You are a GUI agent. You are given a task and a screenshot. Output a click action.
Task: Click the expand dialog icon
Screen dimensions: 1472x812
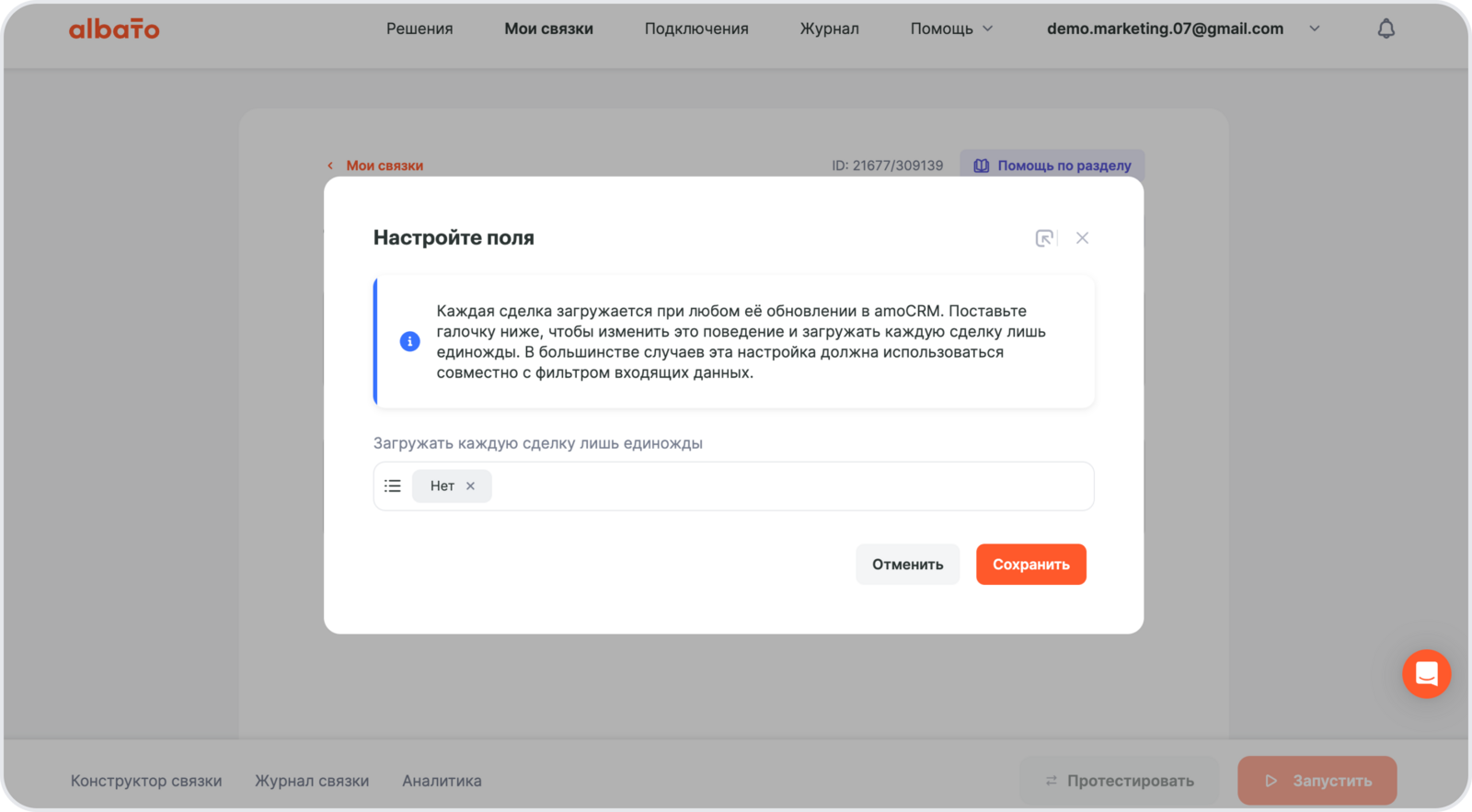1044,238
